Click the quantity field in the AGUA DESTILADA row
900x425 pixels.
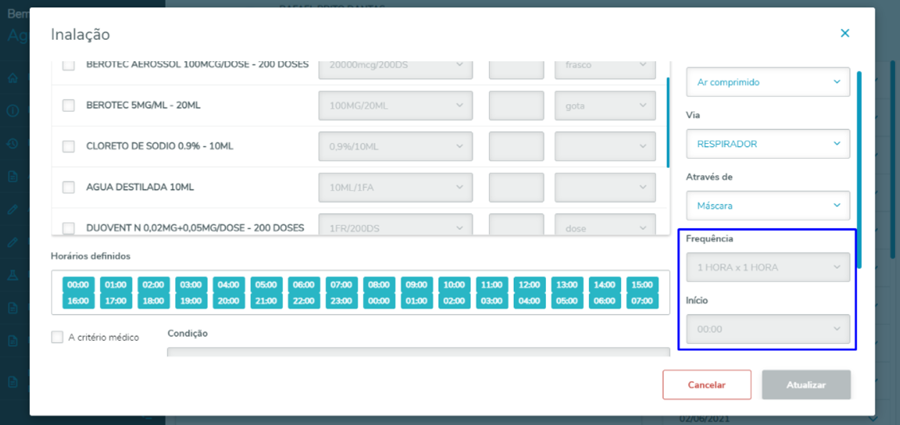click(516, 187)
